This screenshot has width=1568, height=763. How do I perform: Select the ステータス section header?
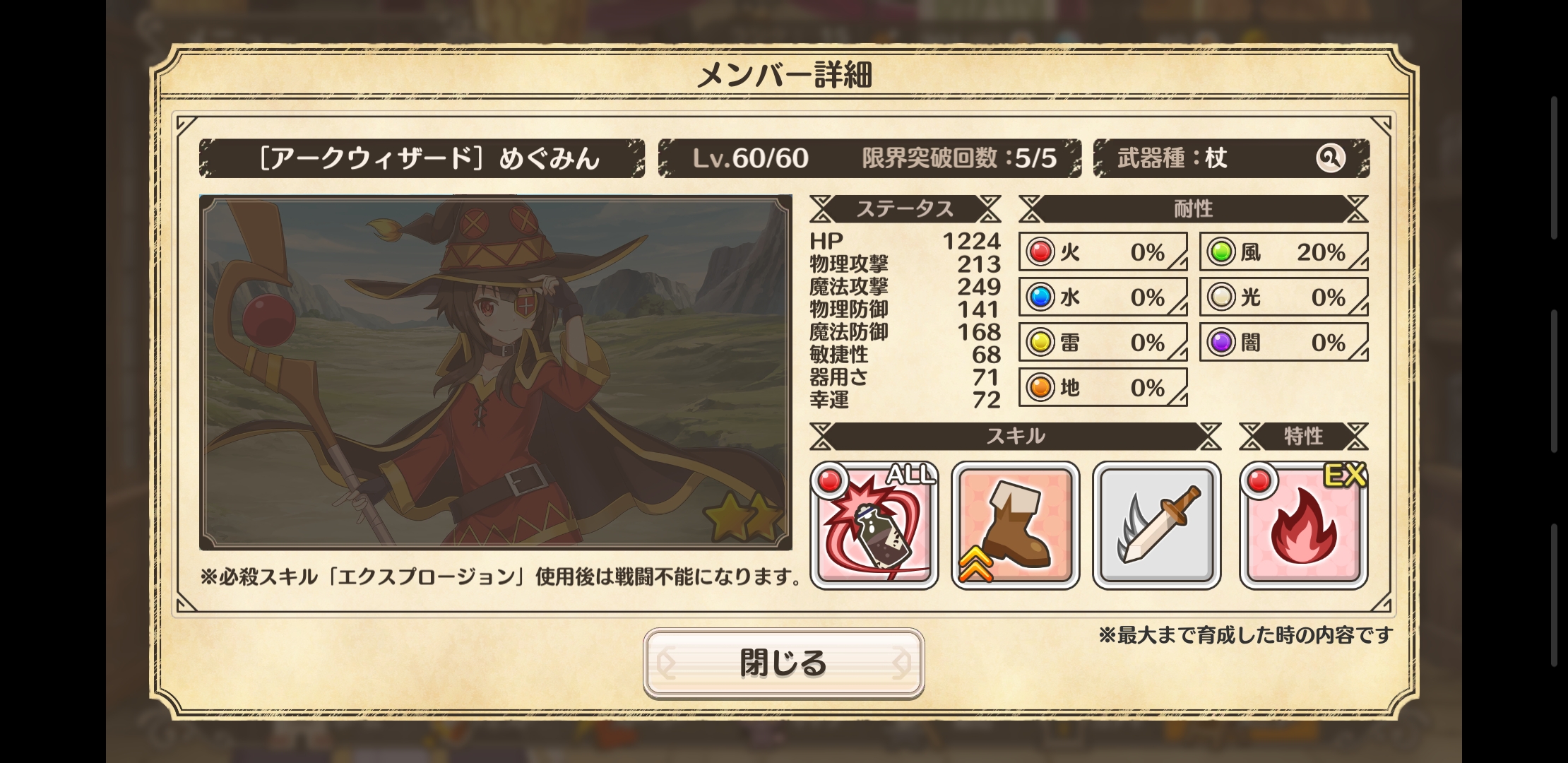tap(905, 209)
